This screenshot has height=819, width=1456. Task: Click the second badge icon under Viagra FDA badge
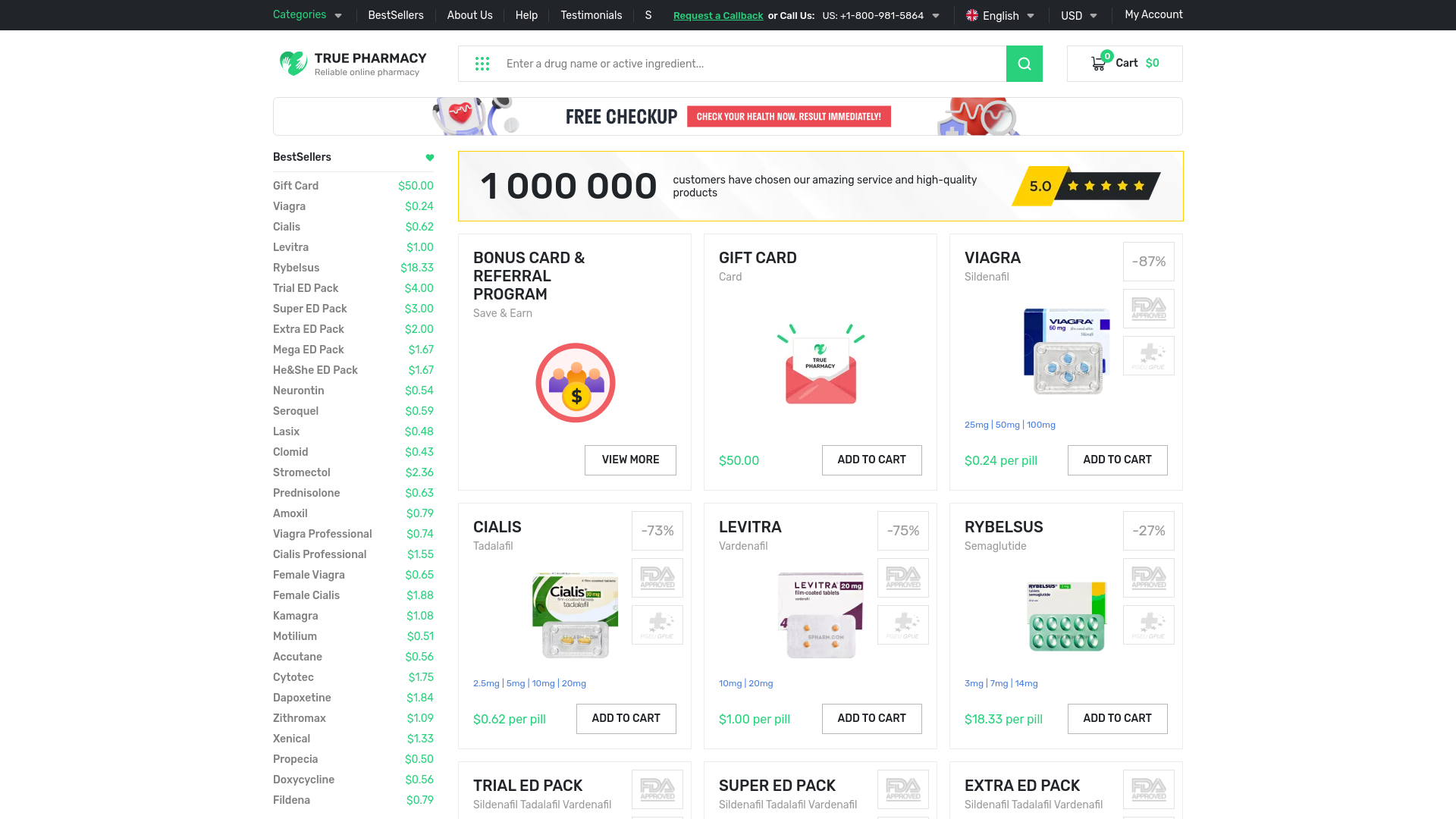(1149, 356)
